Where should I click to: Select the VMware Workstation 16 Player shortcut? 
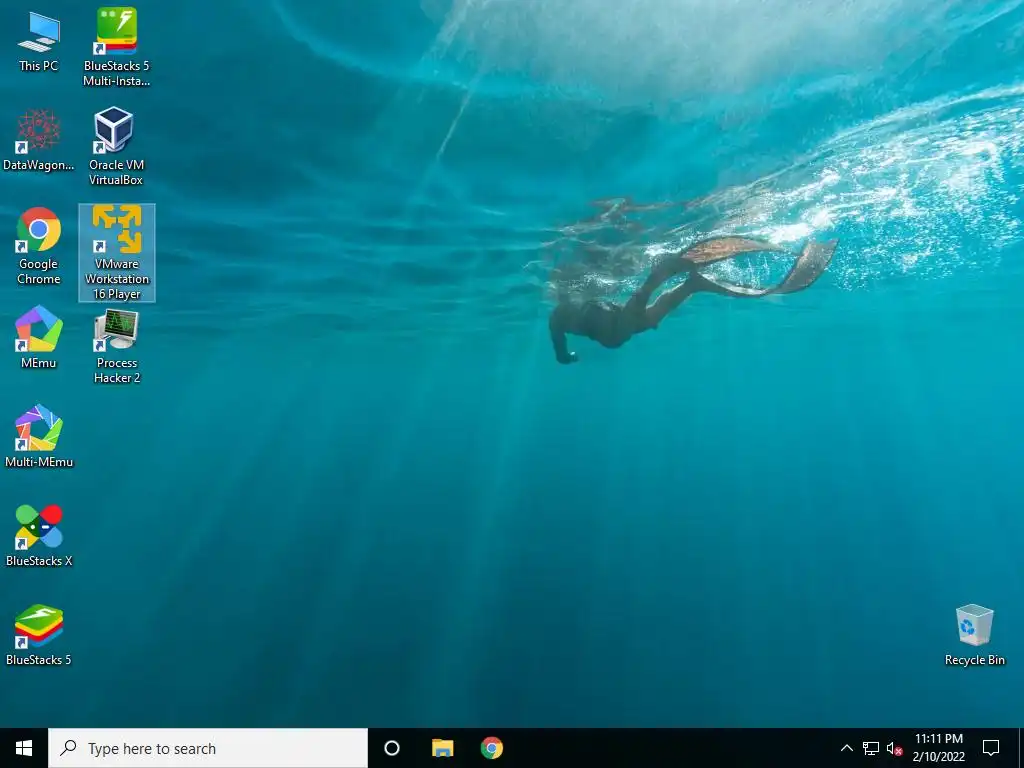(117, 253)
